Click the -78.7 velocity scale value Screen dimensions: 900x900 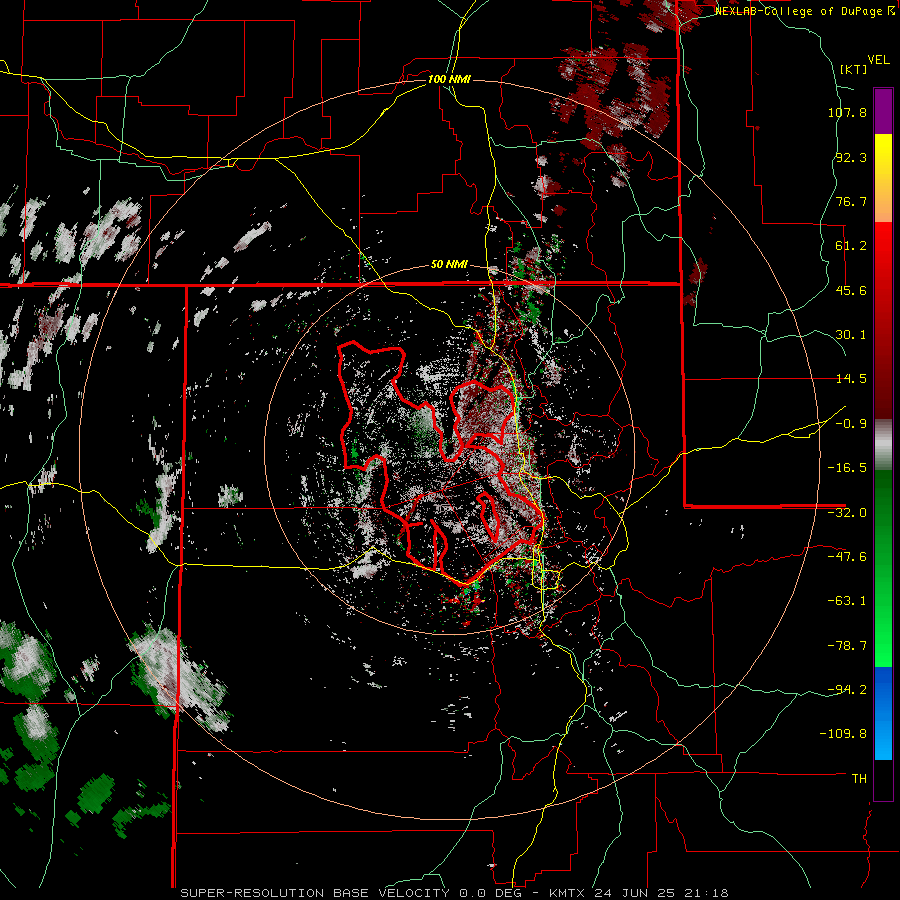(x=847, y=646)
